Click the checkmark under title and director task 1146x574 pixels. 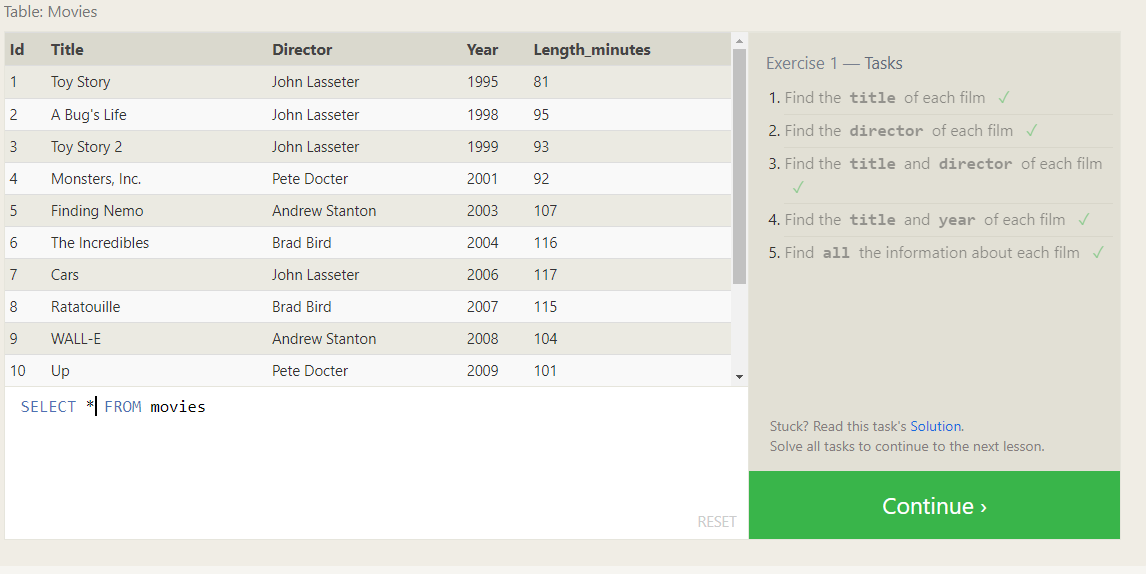tap(797, 188)
